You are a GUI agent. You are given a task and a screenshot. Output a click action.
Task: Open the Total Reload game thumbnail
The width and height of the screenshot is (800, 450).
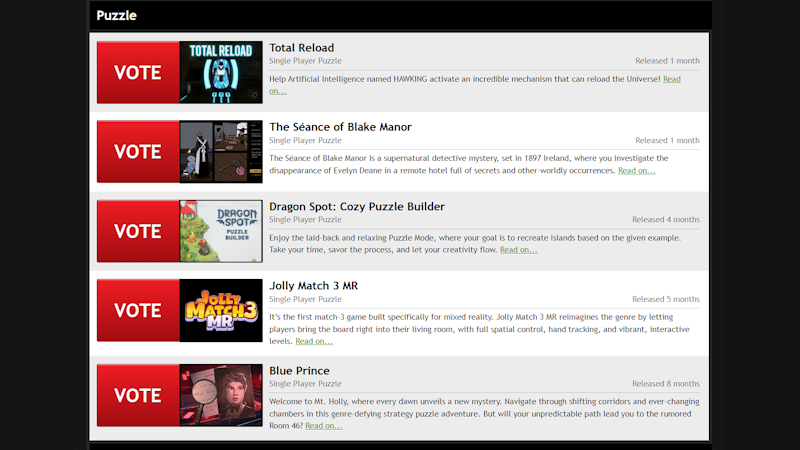pos(221,72)
